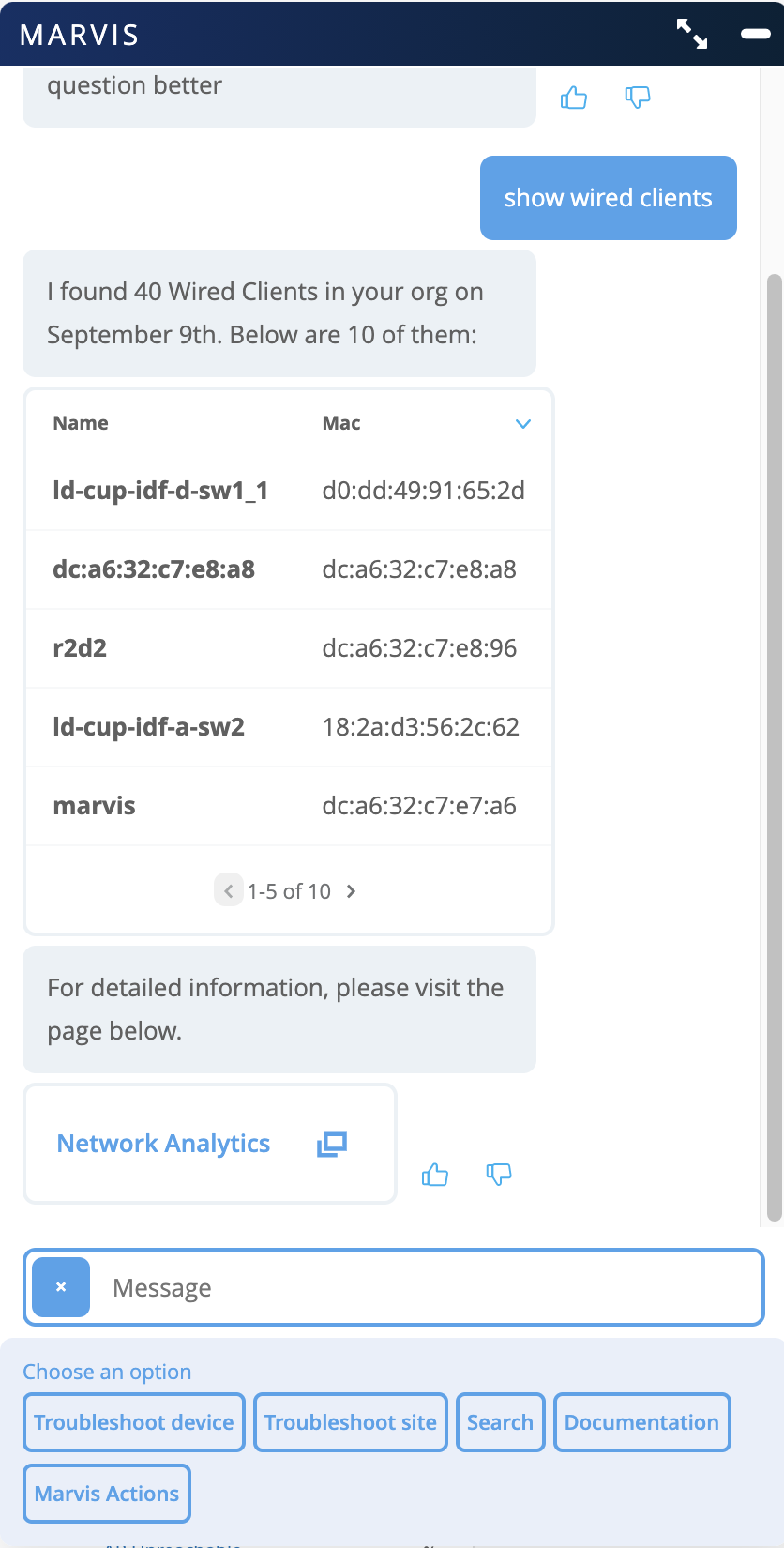Open the Network Analytics link
Image resolution: width=784 pixels, height=1548 pixels.
(164, 1144)
